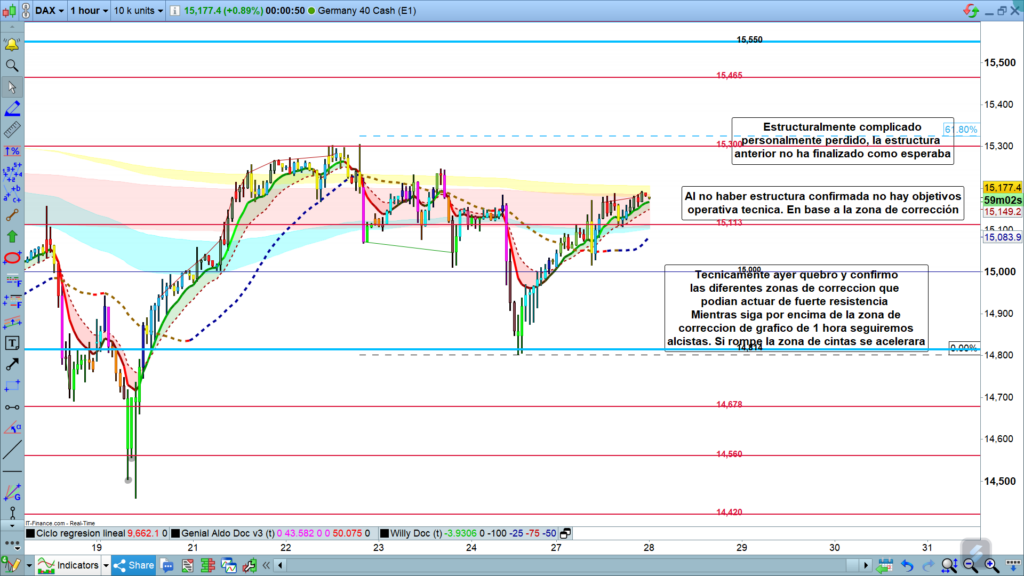Expand the 10 k units dropdown
1024x576 pixels.
coord(138,10)
